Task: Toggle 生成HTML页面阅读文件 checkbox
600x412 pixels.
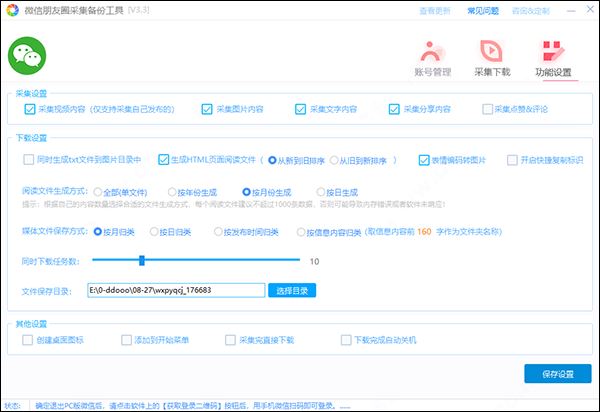Action: point(163,160)
